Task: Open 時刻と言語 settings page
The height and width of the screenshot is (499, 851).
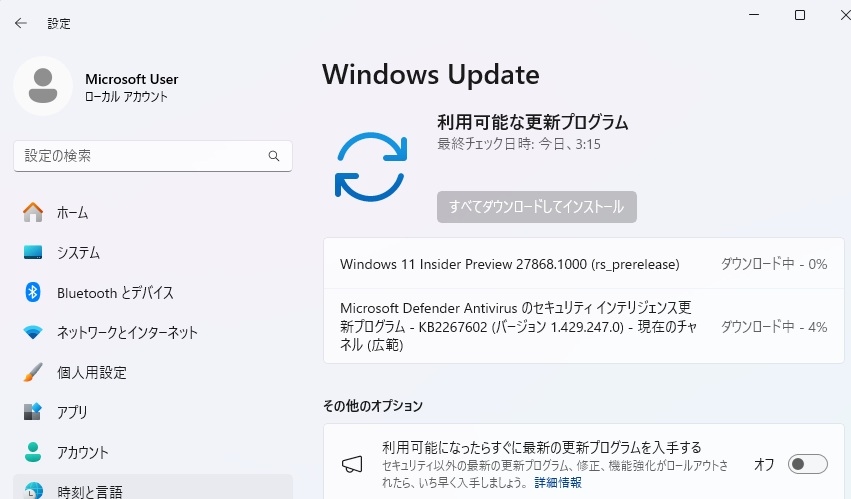Action: pyautogui.click(x=89, y=491)
